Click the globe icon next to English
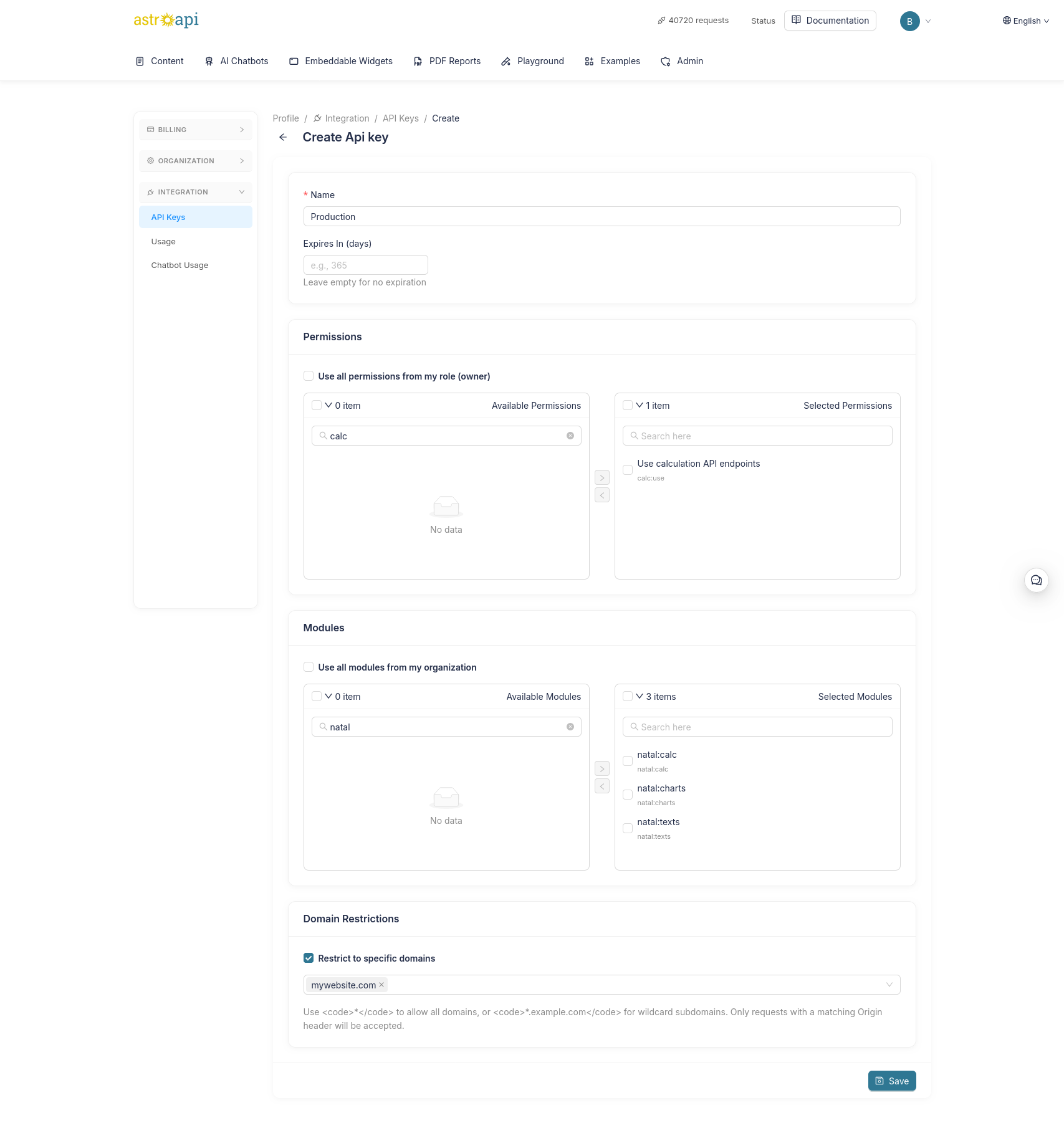Screen dimensions: 1064x1128 point(1006,21)
